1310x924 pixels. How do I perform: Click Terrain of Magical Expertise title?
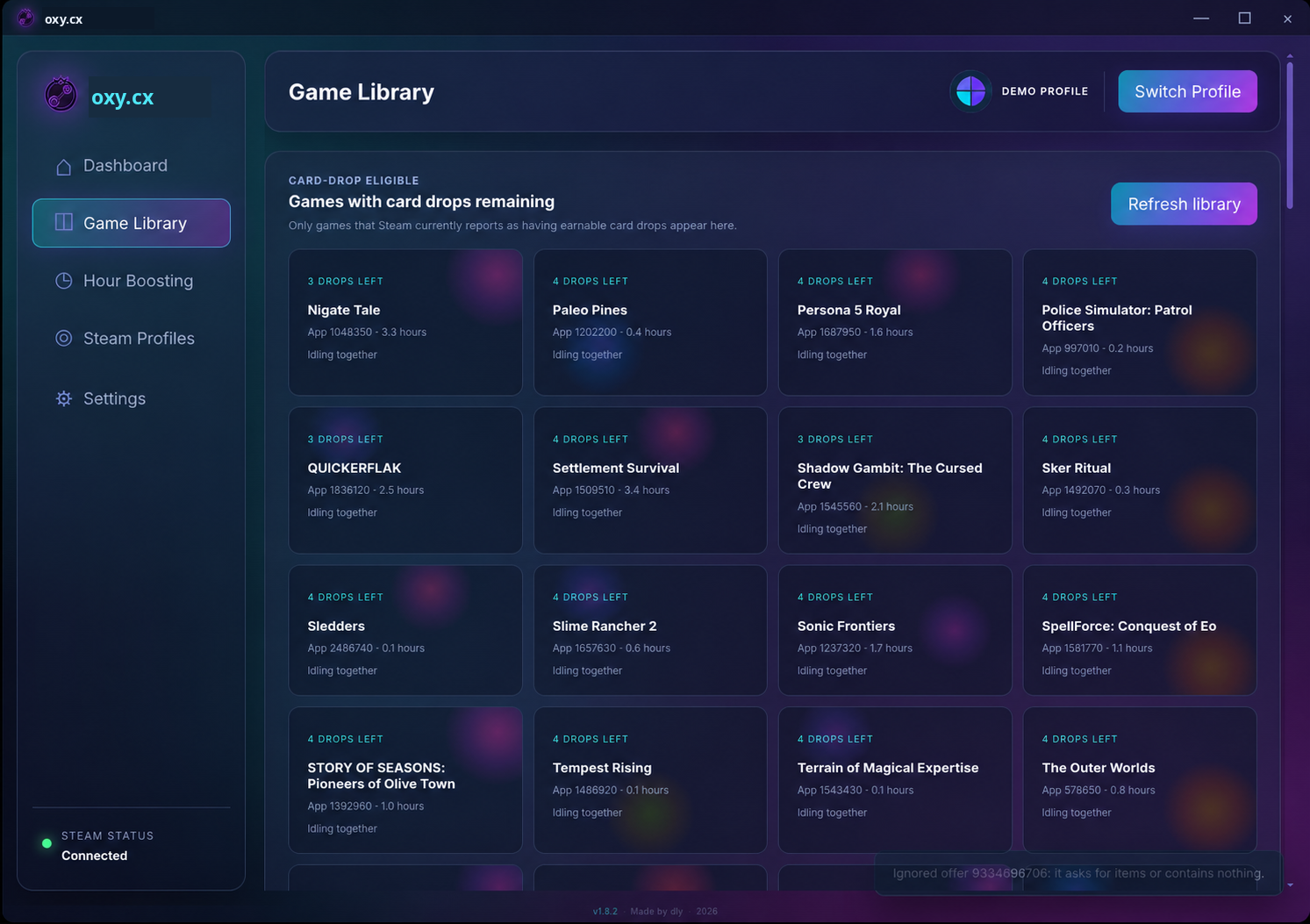point(888,768)
